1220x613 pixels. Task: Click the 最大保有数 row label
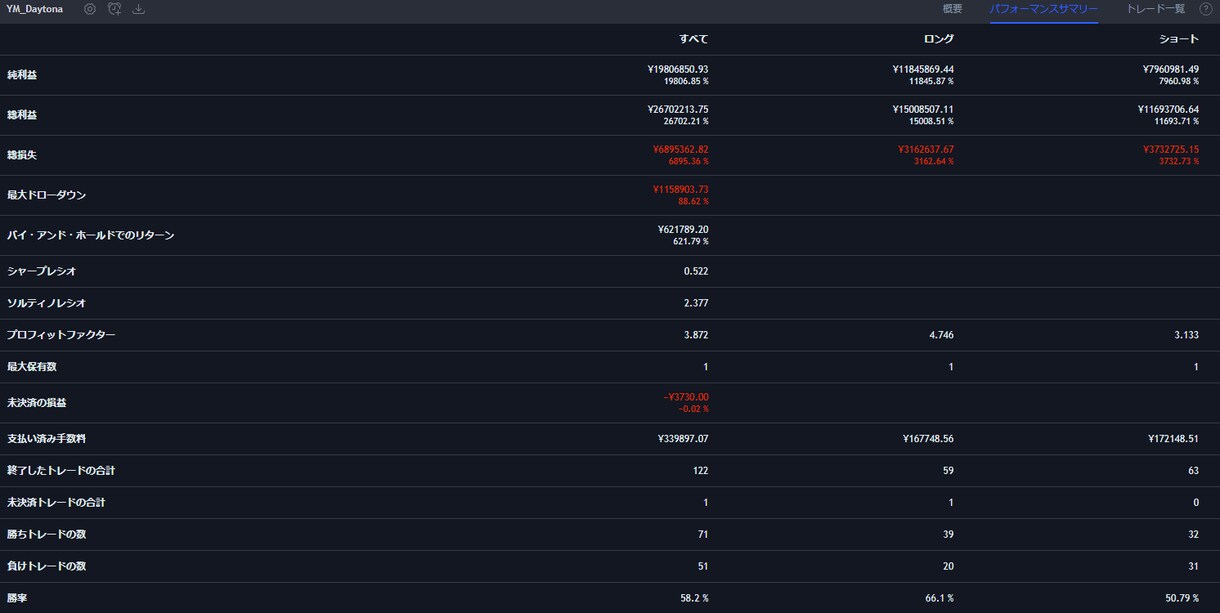(x=32, y=367)
